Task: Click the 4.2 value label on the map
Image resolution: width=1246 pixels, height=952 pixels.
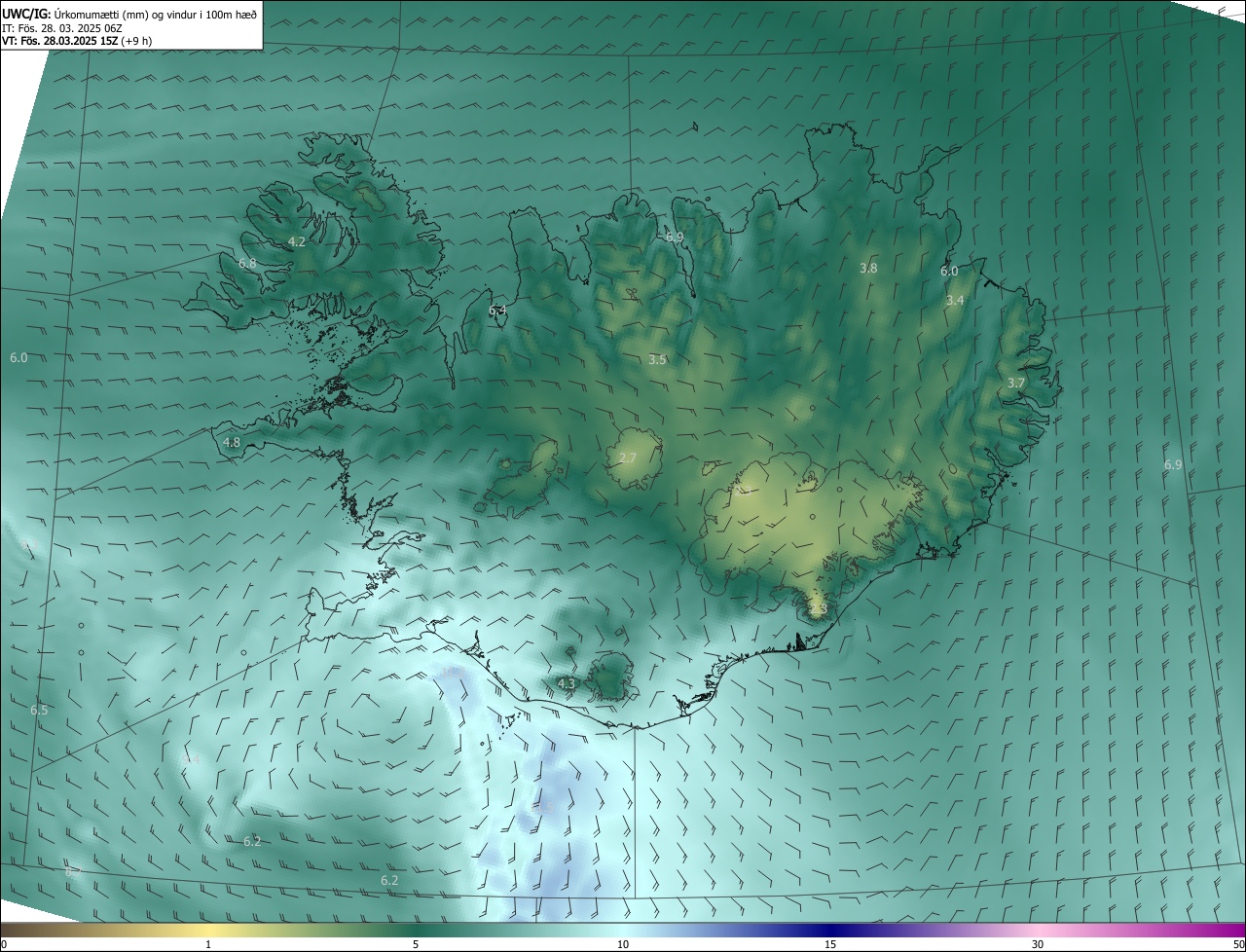Action: pos(297,241)
